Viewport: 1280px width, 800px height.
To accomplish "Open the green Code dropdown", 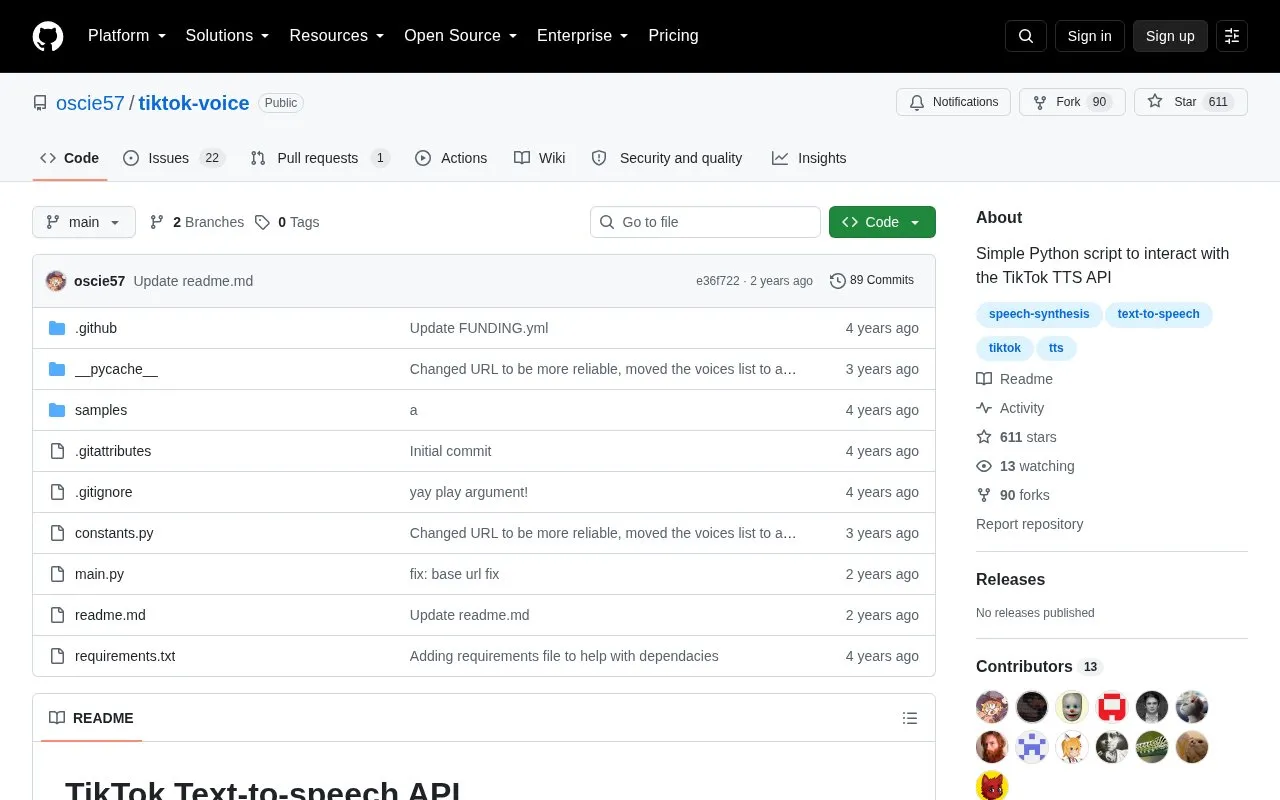I will pyautogui.click(x=882, y=222).
